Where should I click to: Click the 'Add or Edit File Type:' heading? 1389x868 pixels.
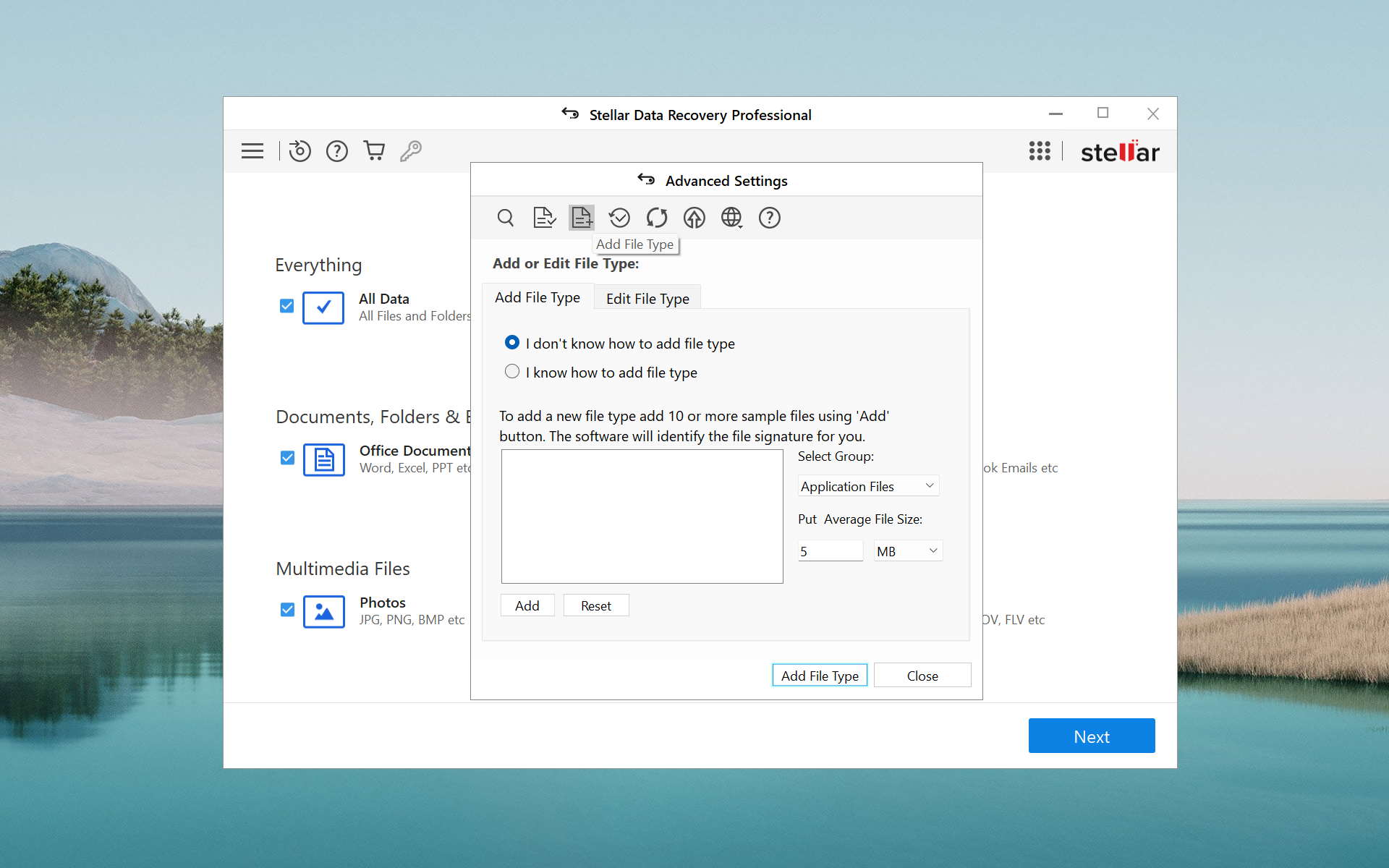pyautogui.click(x=566, y=263)
